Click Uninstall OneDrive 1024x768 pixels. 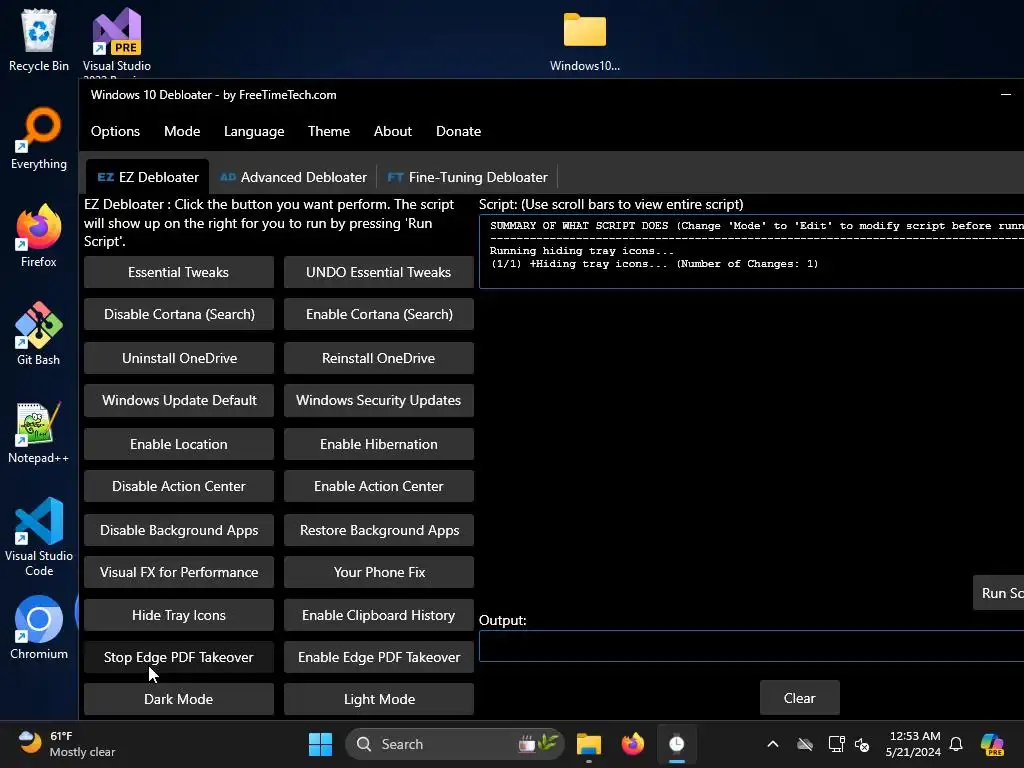(x=178, y=358)
